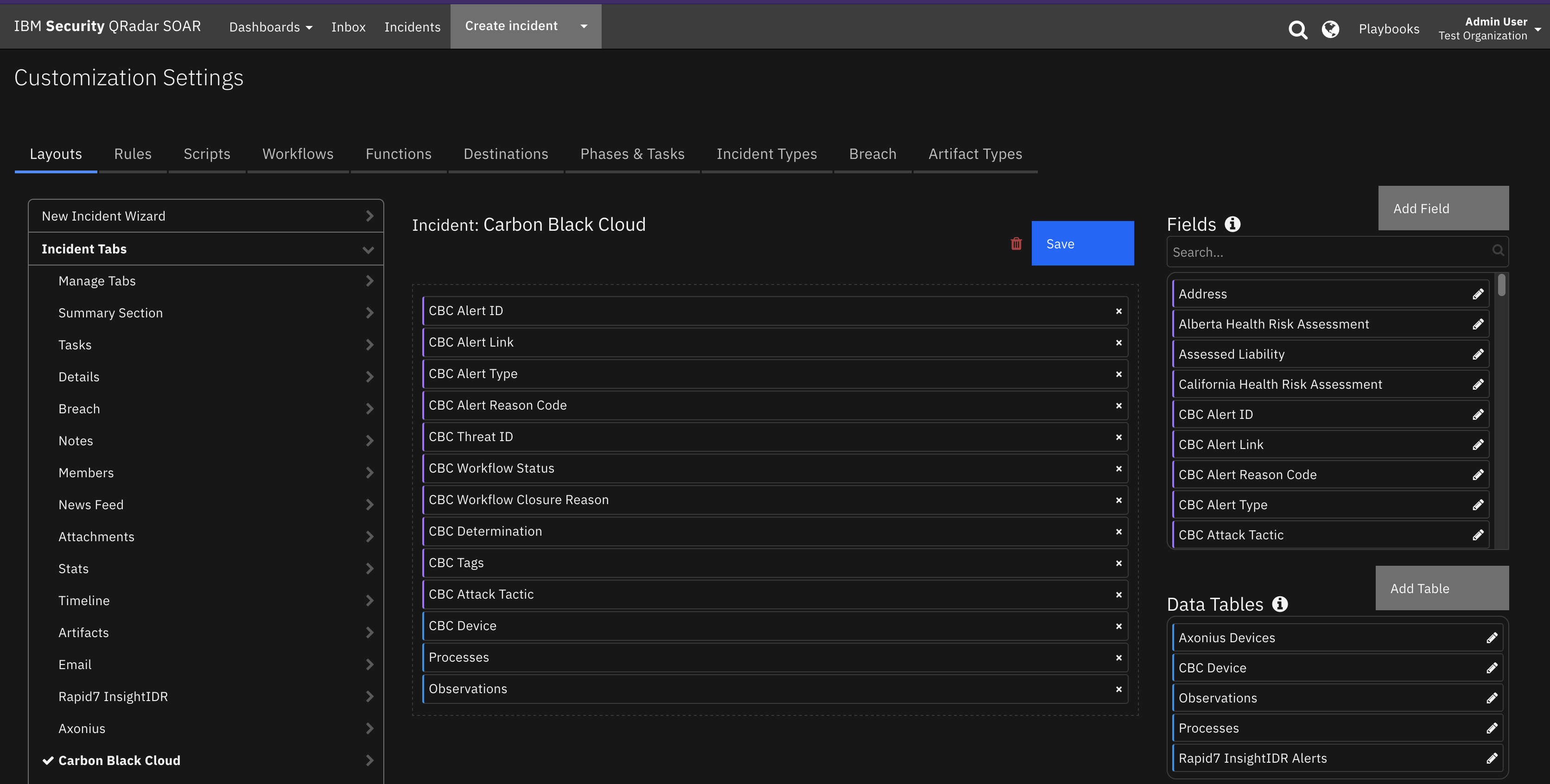Remove CBC Threat ID from layout
This screenshot has width=1550, height=784.
pyautogui.click(x=1118, y=437)
